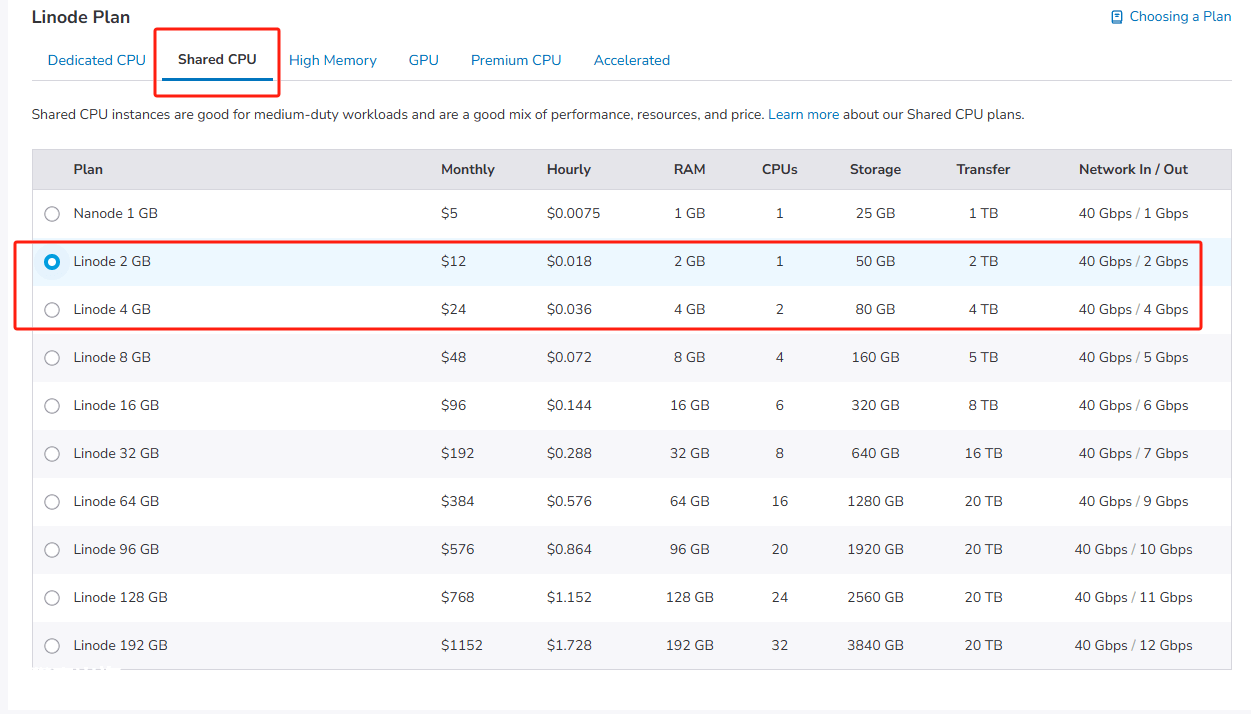Pick the Linode 64 GB radio button
Image resolution: width=1251 pixels, height=714 pixels.
point(52,502)
